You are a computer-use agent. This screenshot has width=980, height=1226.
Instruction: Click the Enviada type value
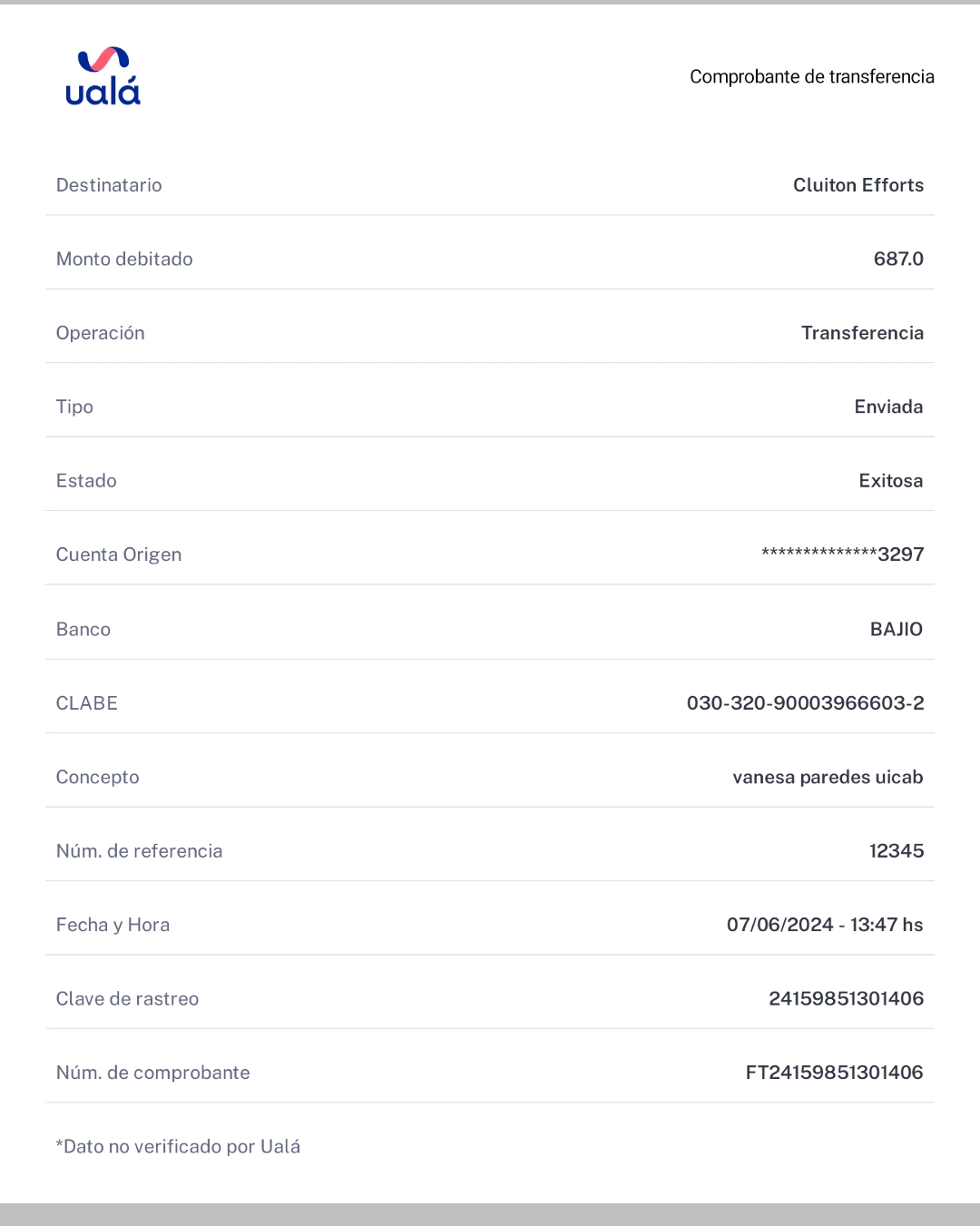[888, 407]
